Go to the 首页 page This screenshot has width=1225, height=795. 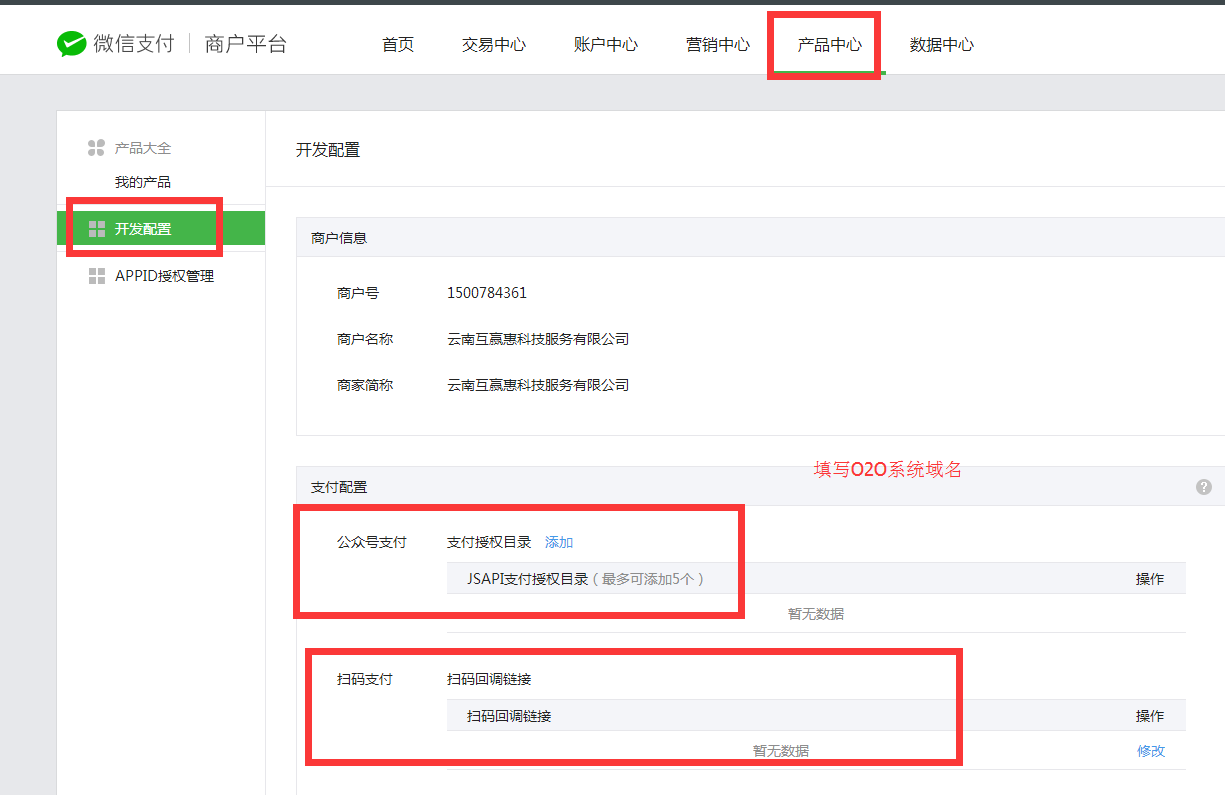tap(397, 44)
